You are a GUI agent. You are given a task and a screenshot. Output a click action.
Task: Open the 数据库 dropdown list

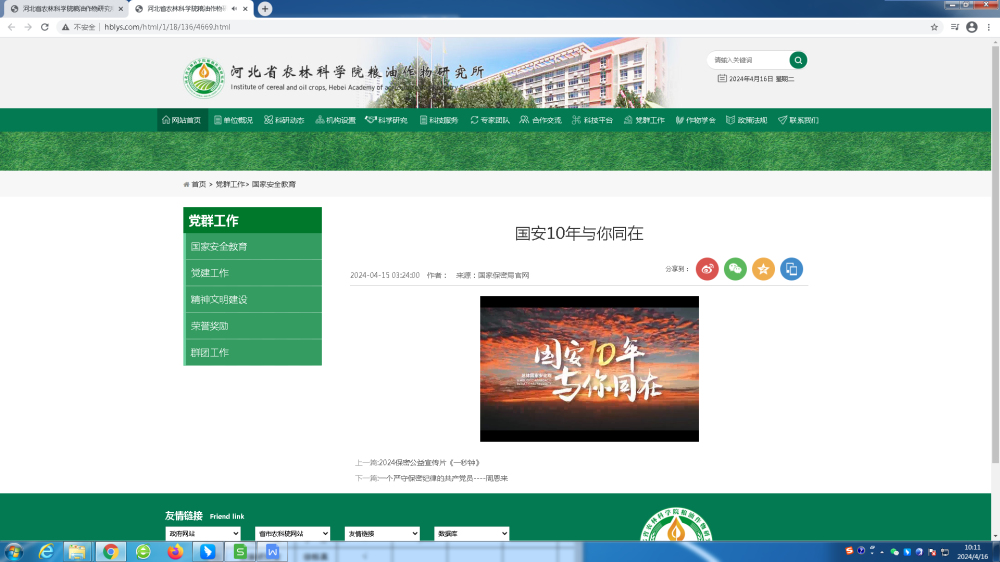point(472,534)
